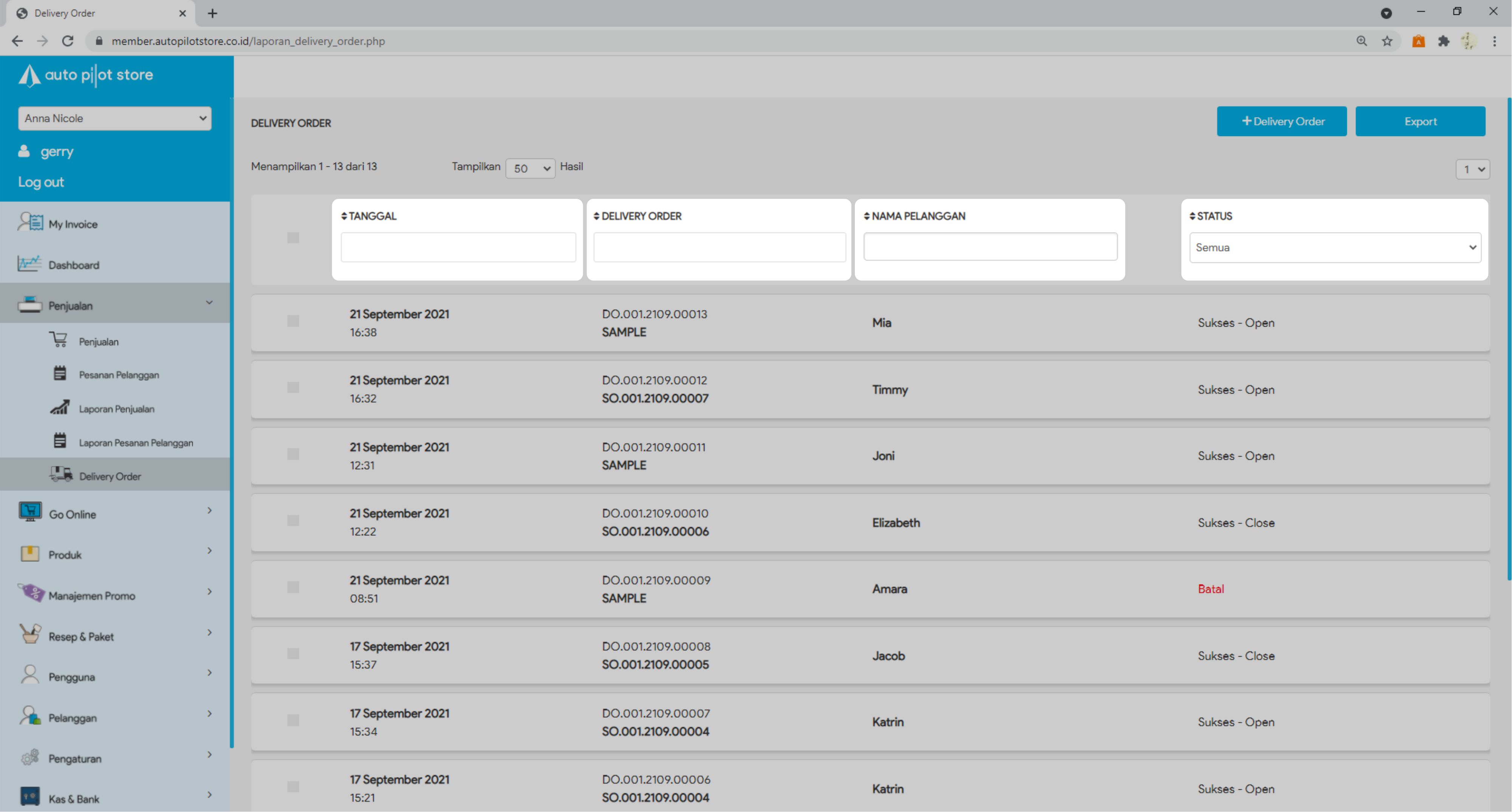Bookmark page with star icon

[1387, 41]
